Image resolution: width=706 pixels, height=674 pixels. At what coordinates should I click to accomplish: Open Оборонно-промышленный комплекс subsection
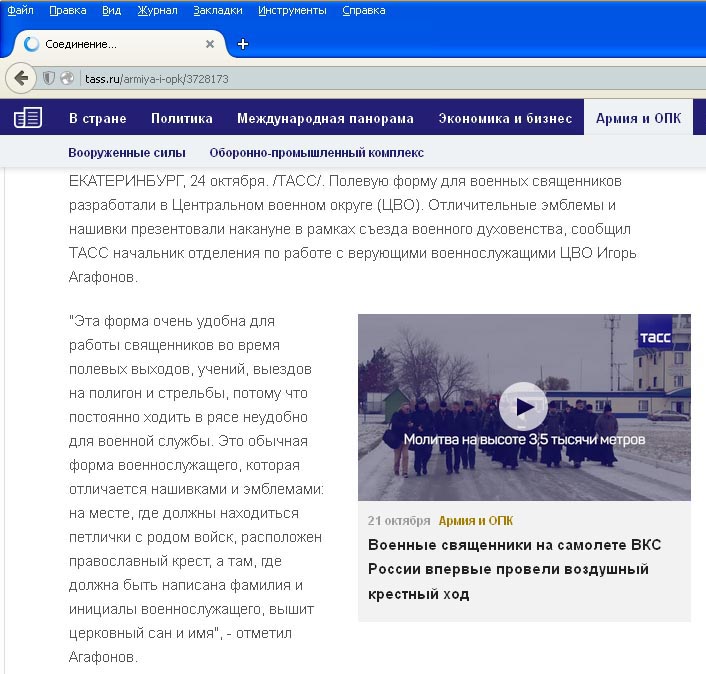317,153
